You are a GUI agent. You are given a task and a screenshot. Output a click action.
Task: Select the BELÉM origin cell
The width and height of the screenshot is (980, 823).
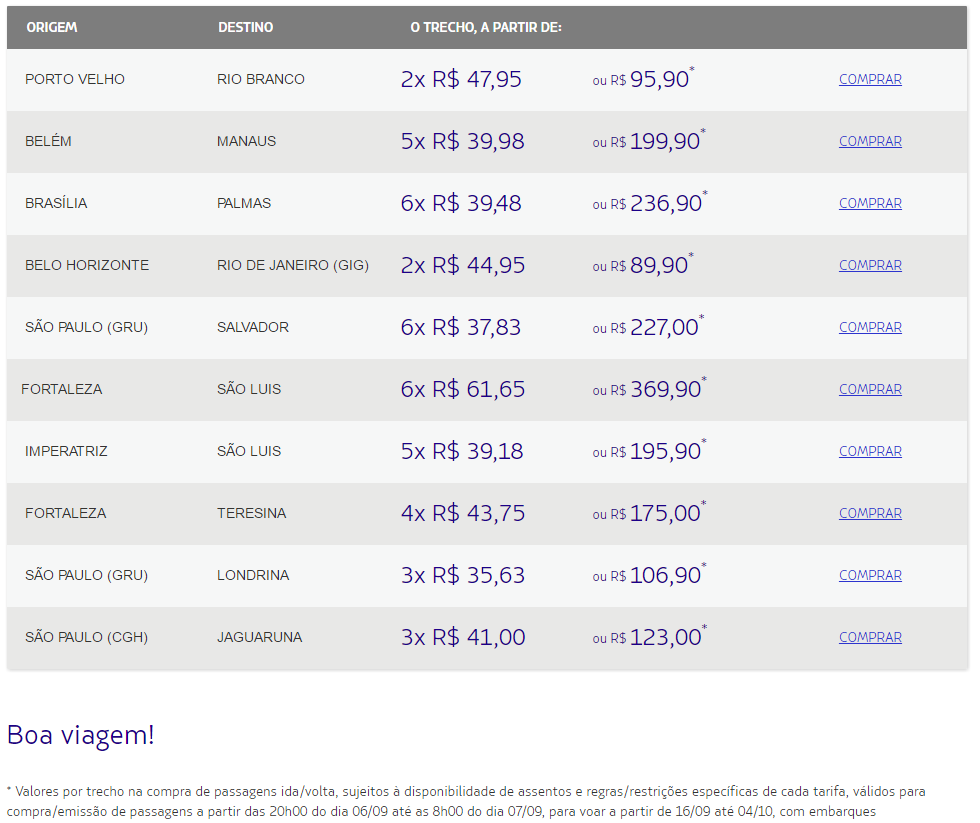(48, 141)
